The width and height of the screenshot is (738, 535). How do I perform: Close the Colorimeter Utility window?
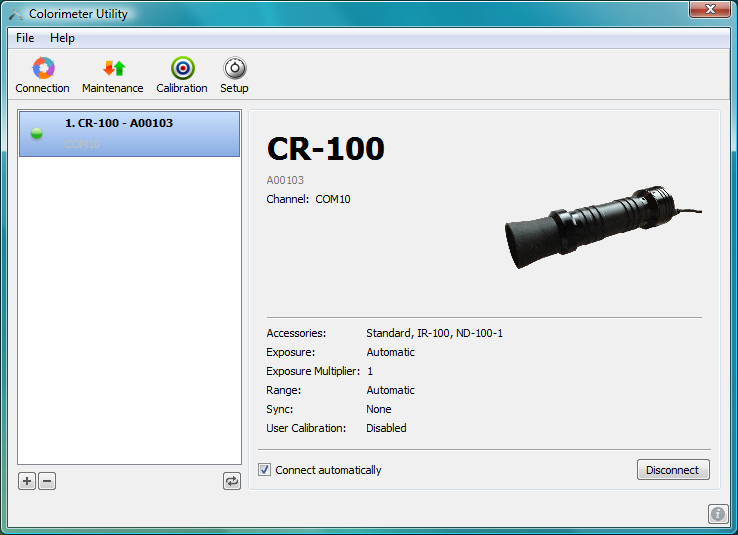pyautogui.click(x=710, y=8)
